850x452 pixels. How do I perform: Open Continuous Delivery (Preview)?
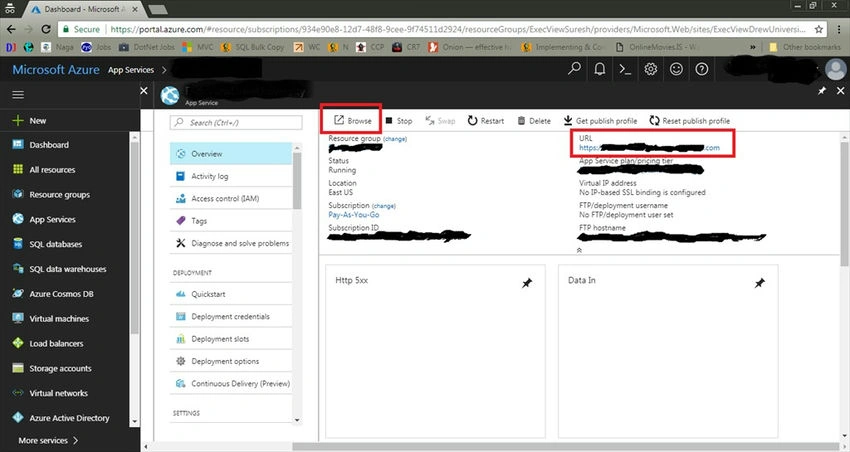click(231, 383)
